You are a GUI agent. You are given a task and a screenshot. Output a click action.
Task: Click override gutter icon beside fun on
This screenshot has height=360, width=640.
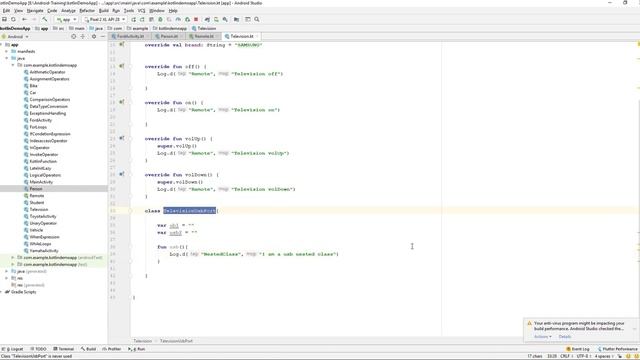tap(122, 102)
